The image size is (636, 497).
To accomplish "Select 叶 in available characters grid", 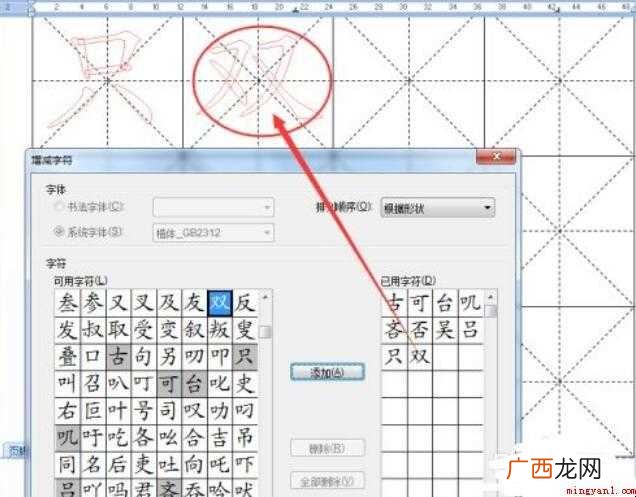I will 118,411.
